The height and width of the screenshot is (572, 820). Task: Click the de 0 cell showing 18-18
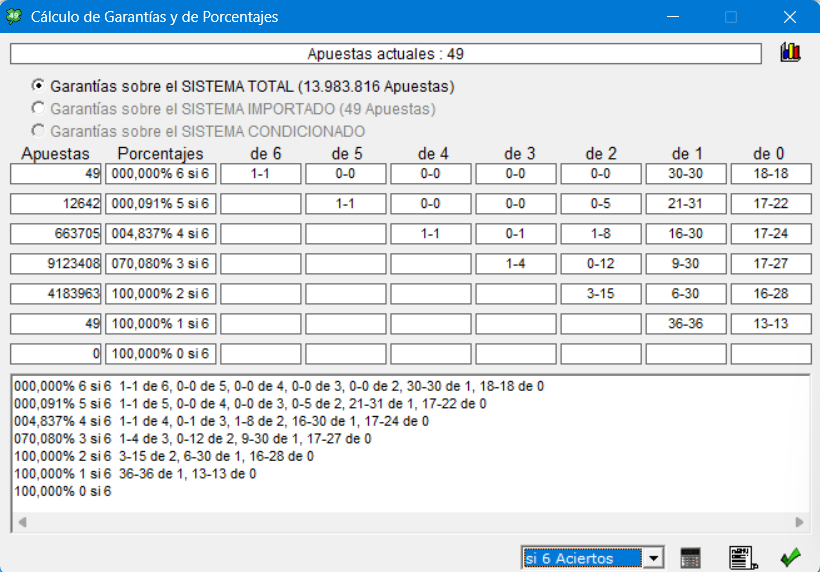coord(771,174)
